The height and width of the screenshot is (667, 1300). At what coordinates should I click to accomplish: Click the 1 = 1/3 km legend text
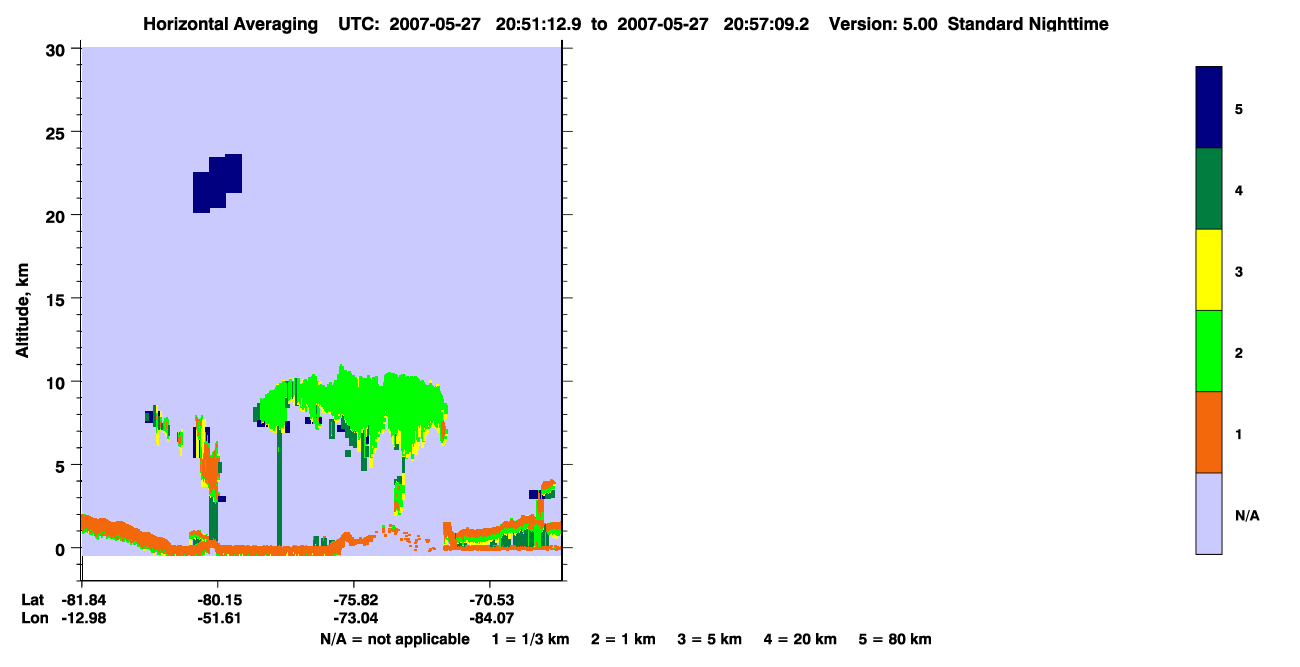coord(530,639)
